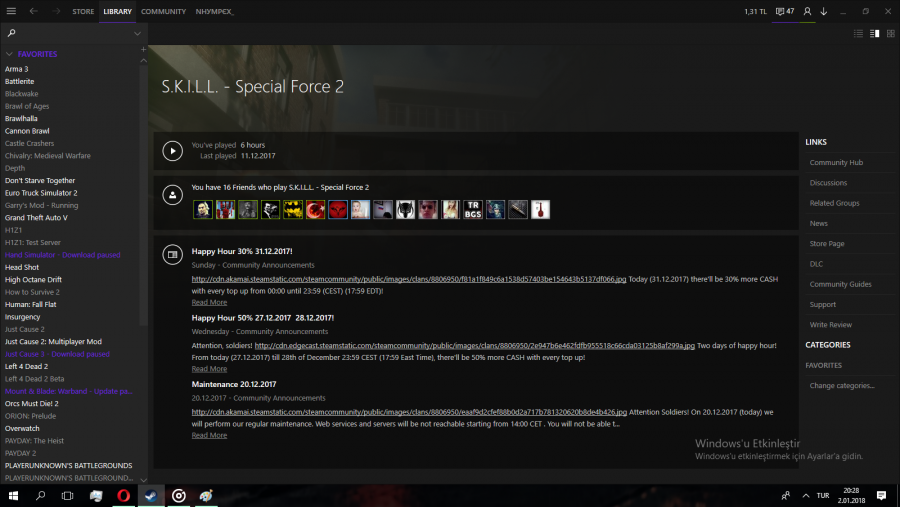Select Arma 3 in library

17,69
